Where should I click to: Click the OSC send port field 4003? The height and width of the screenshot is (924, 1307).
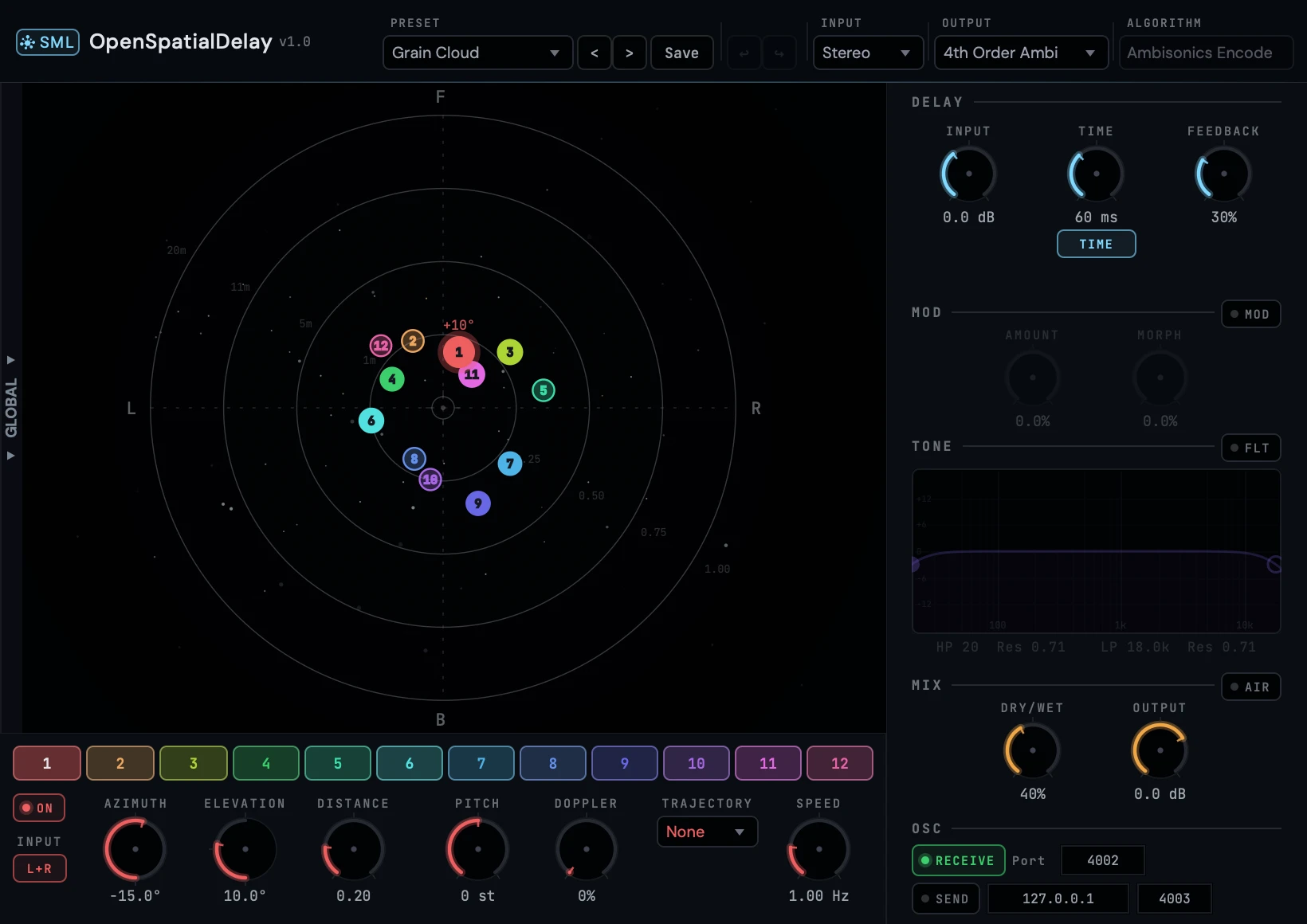[1175, 899]
